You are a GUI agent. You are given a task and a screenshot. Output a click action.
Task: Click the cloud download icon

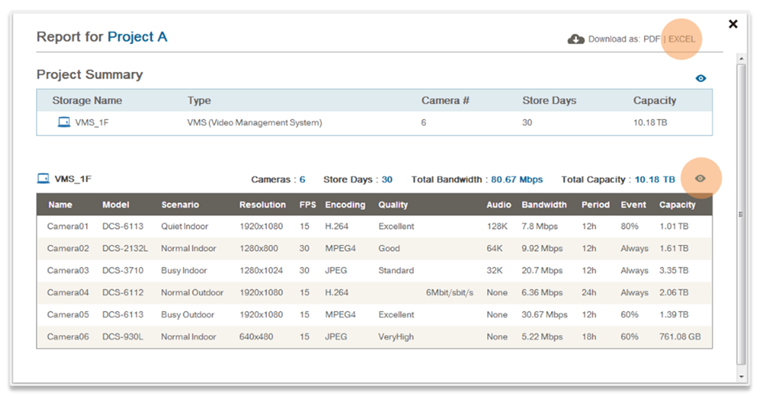click(x=576, y=39)
